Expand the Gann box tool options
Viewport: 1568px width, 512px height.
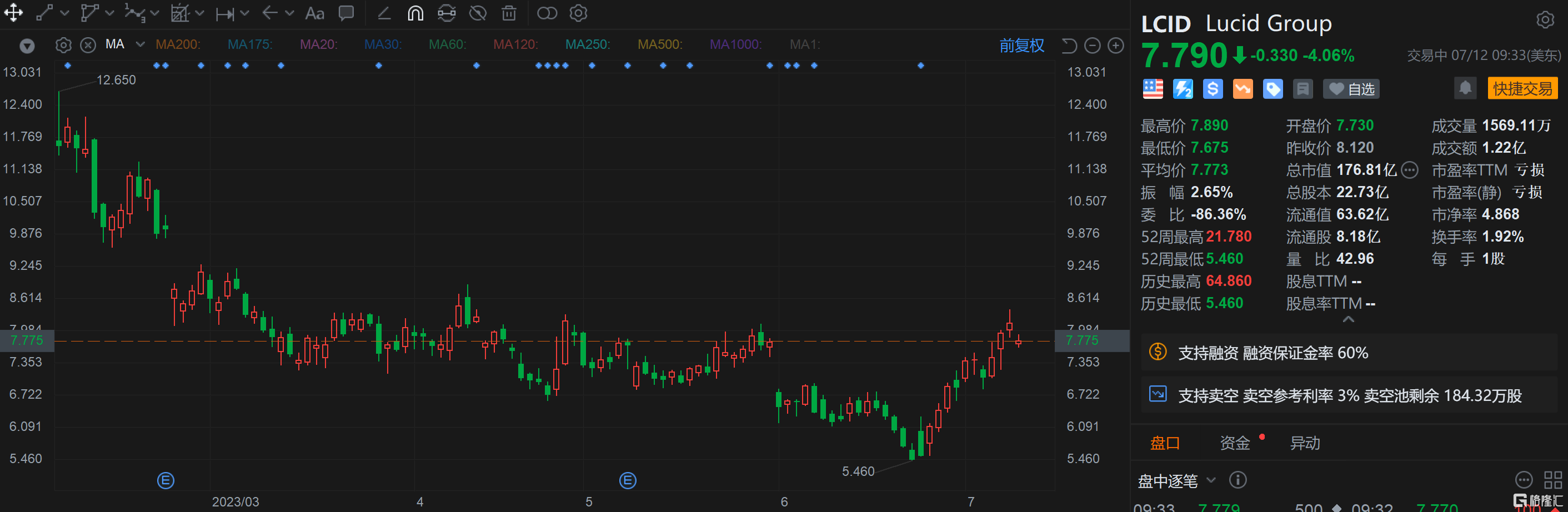199,13
